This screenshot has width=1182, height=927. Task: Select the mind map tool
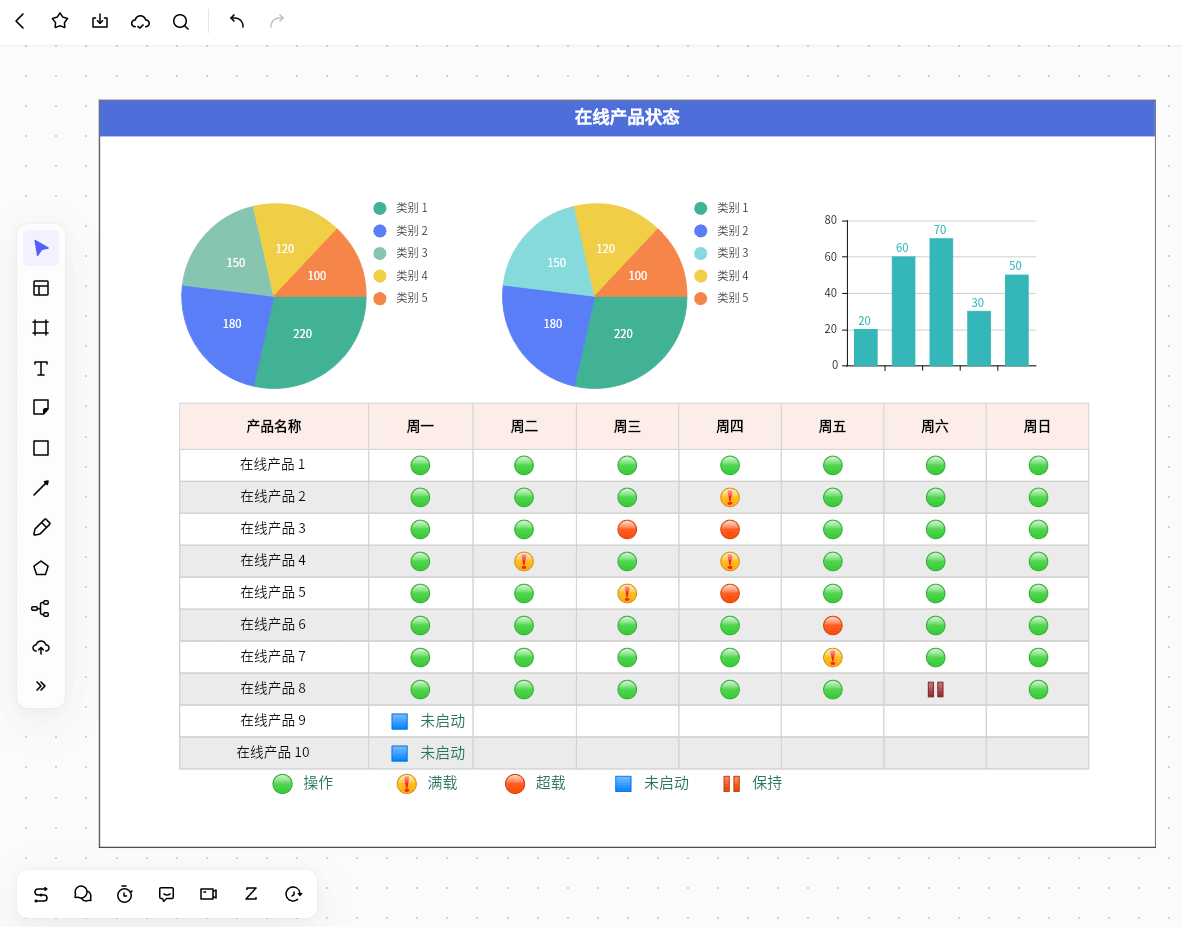[41, 608]
